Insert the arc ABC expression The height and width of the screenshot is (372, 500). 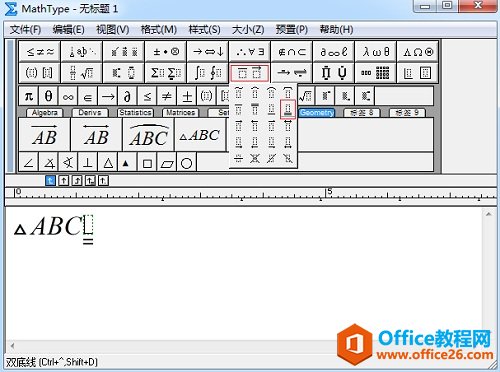148,135
